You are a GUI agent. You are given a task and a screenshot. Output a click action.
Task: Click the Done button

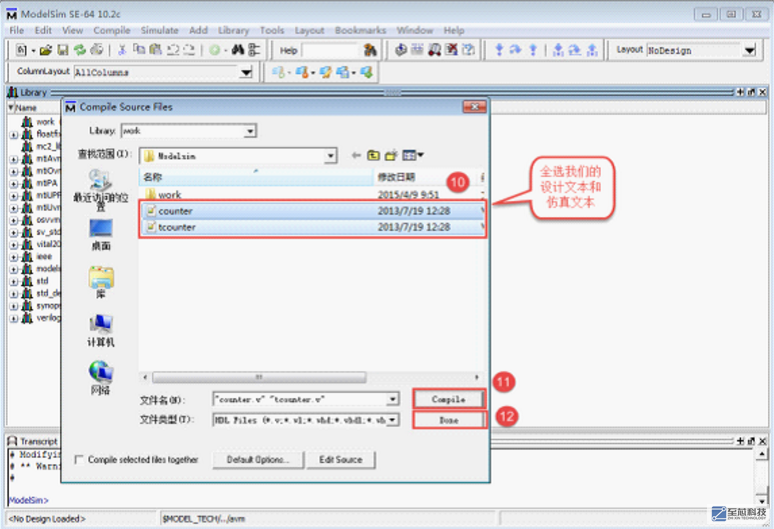pos(449,420)
